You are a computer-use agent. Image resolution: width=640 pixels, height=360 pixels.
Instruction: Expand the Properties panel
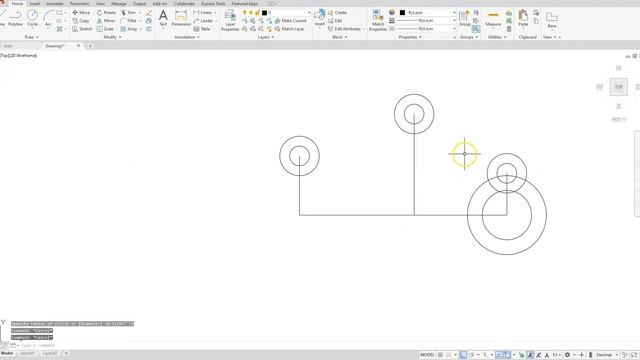[410, 37]
